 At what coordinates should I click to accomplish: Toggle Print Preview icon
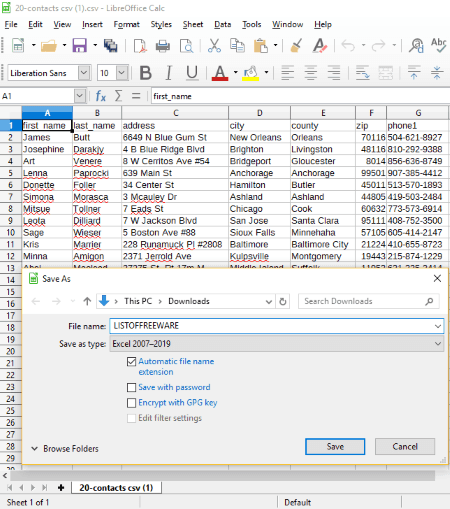tap(186, 46)
